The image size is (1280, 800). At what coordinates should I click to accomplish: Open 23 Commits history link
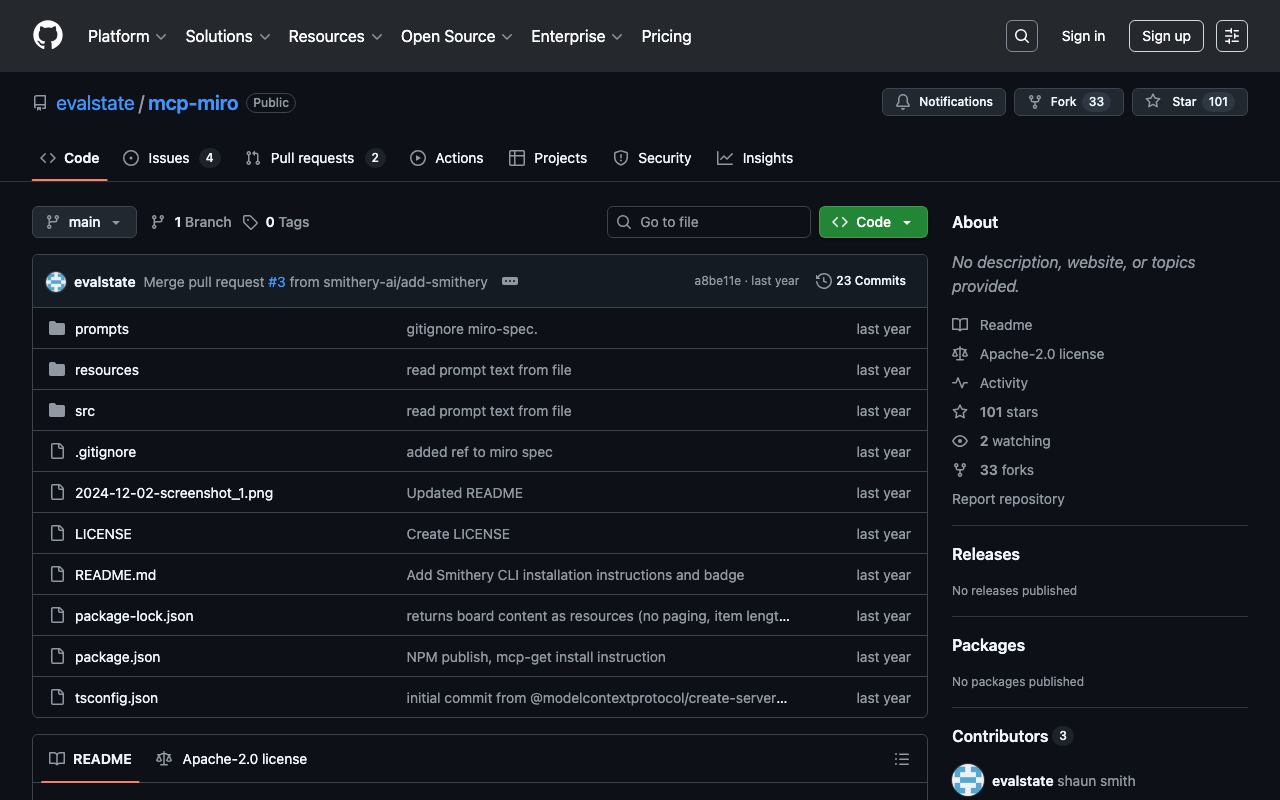[x=861, y=281]
